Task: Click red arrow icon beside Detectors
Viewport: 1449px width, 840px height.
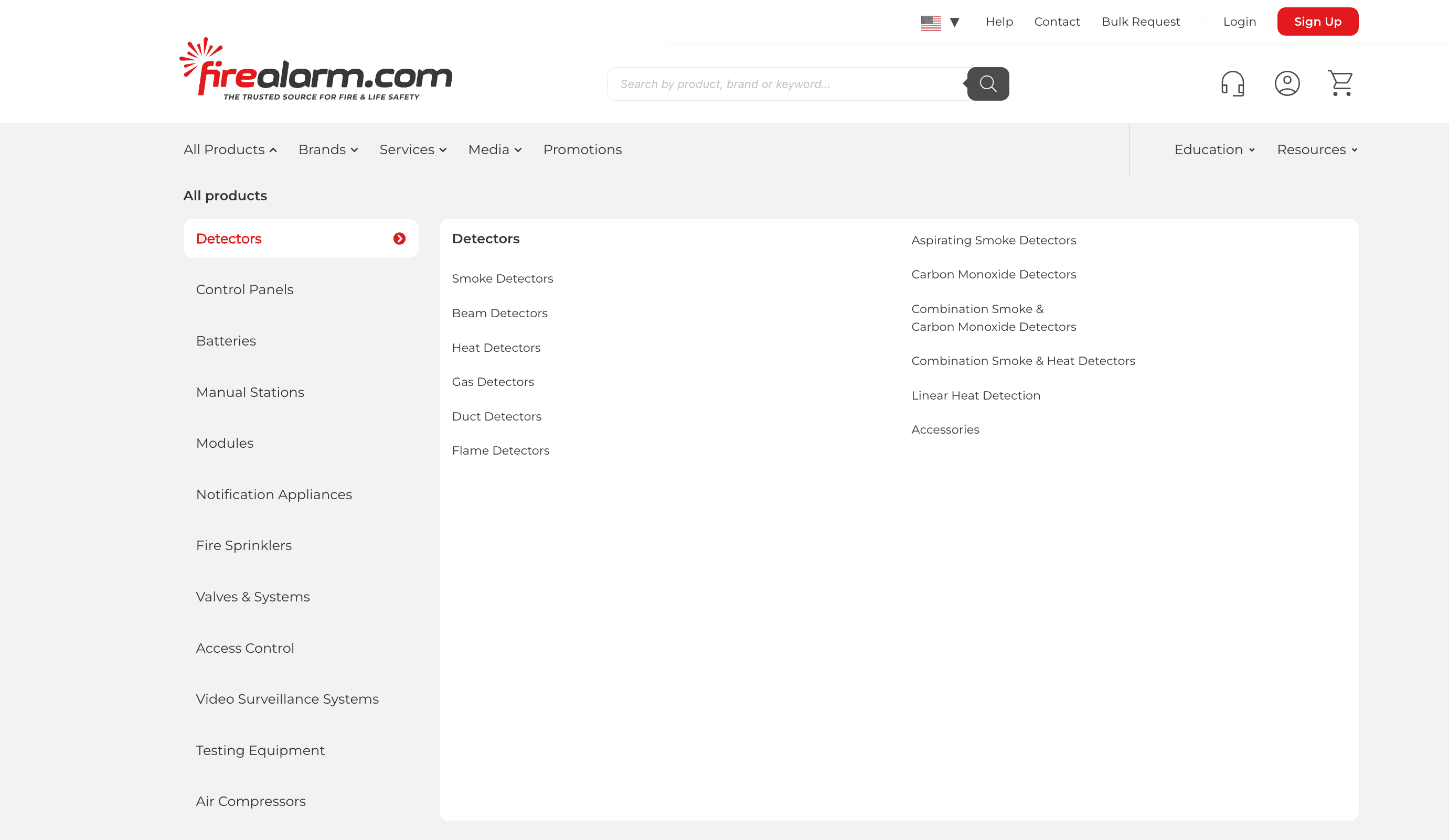Action: [x=399, y=239]
